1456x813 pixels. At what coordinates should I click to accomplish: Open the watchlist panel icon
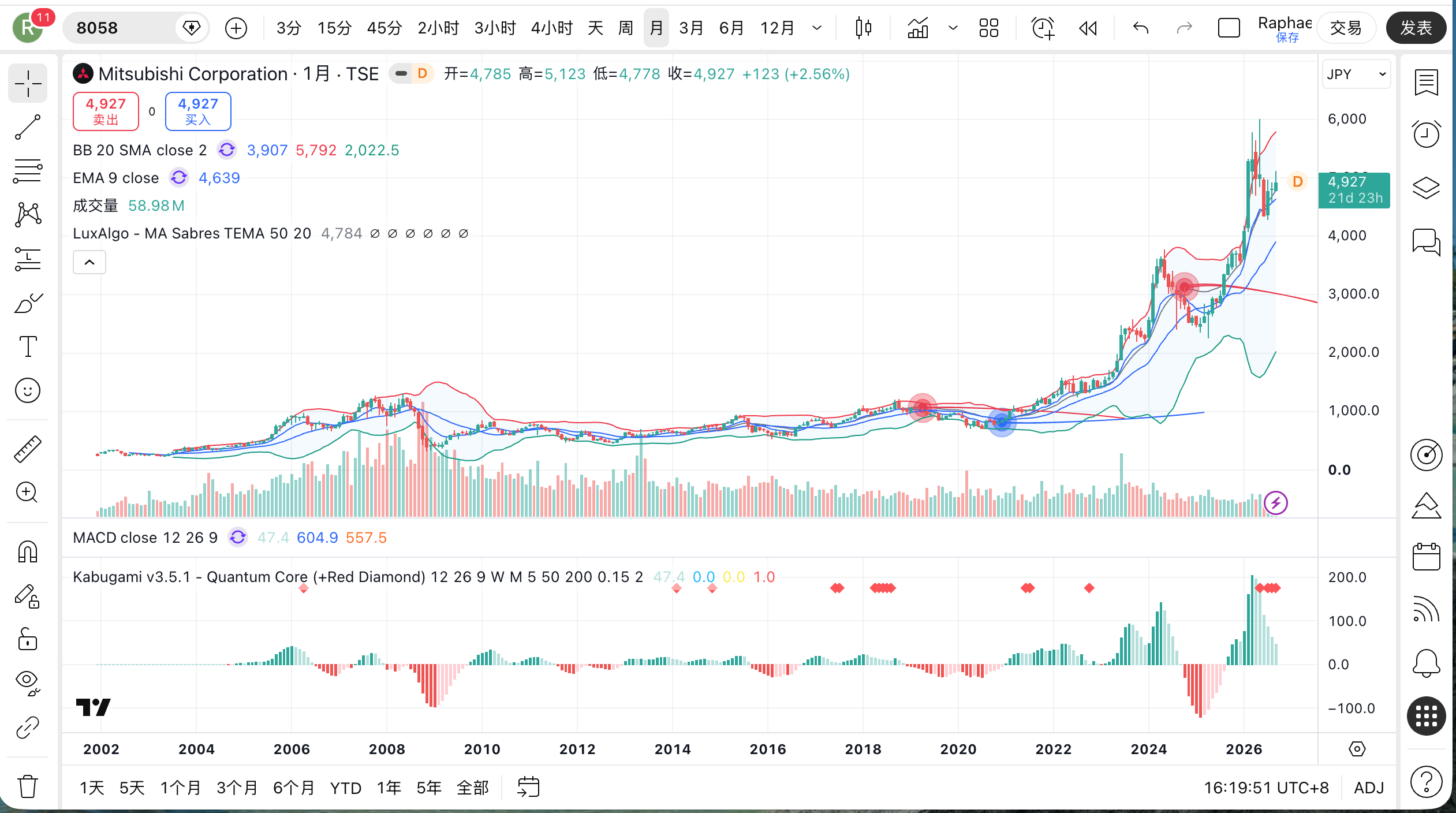click(x=1426, y=82)
